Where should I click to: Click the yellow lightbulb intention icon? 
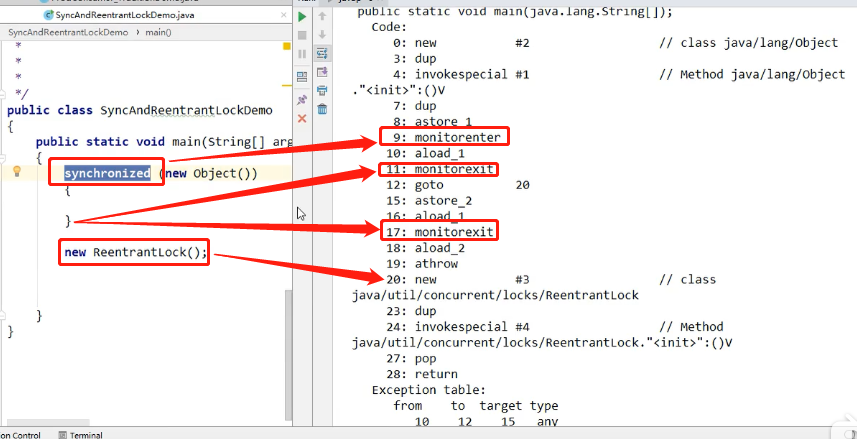(17, 172)
